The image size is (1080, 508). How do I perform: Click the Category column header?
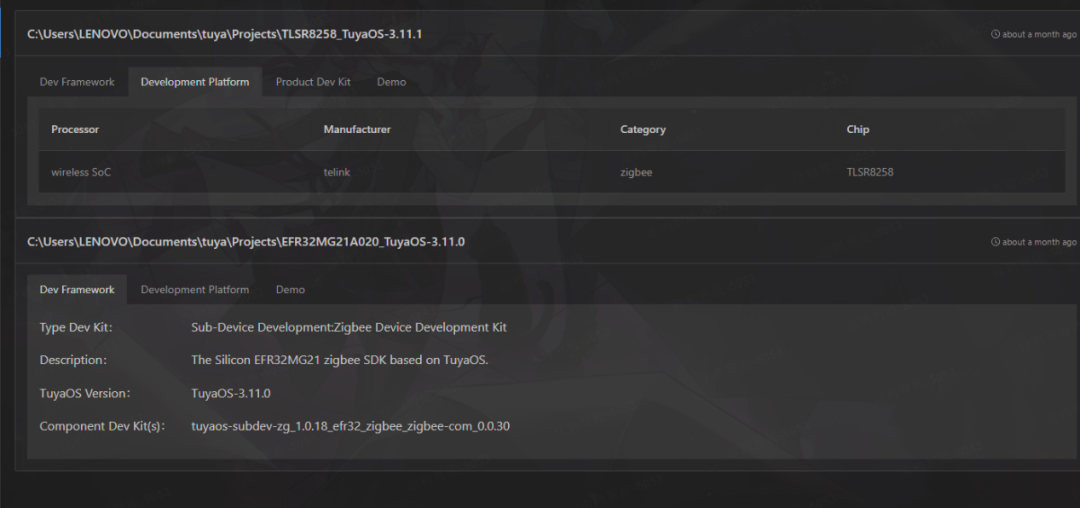point(643,129)
